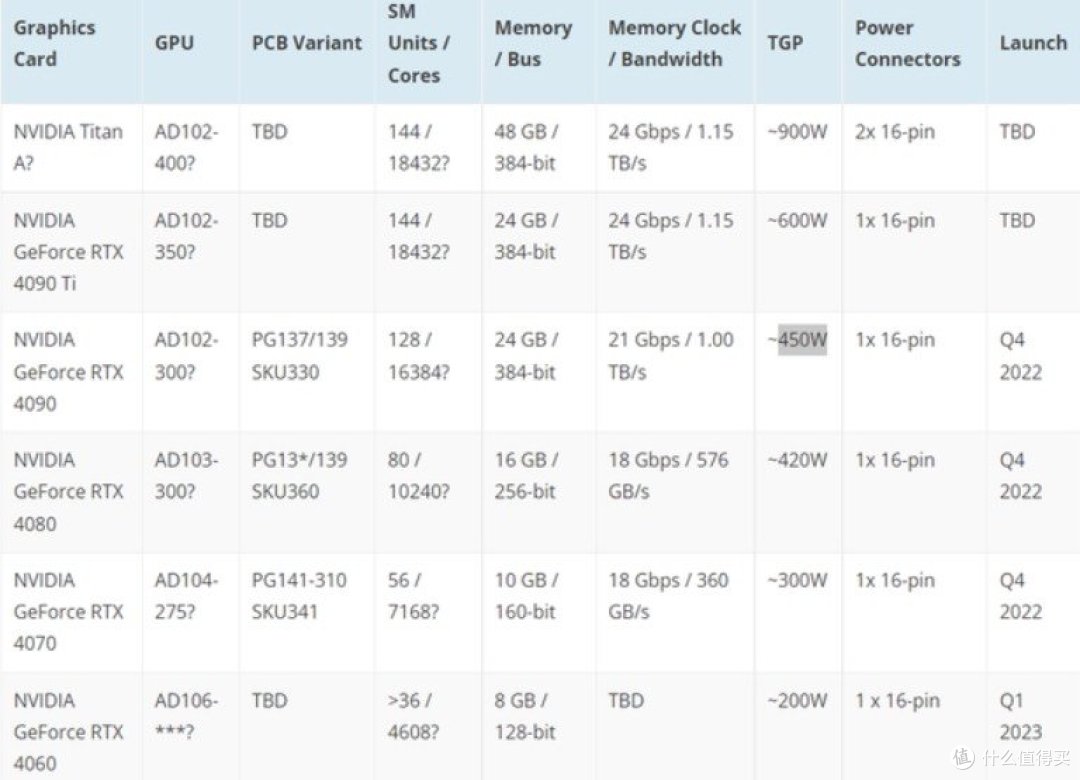1080x780 pixels.
Task: Click the Q1 2023 launch cell
Action: coord(1021,716)
